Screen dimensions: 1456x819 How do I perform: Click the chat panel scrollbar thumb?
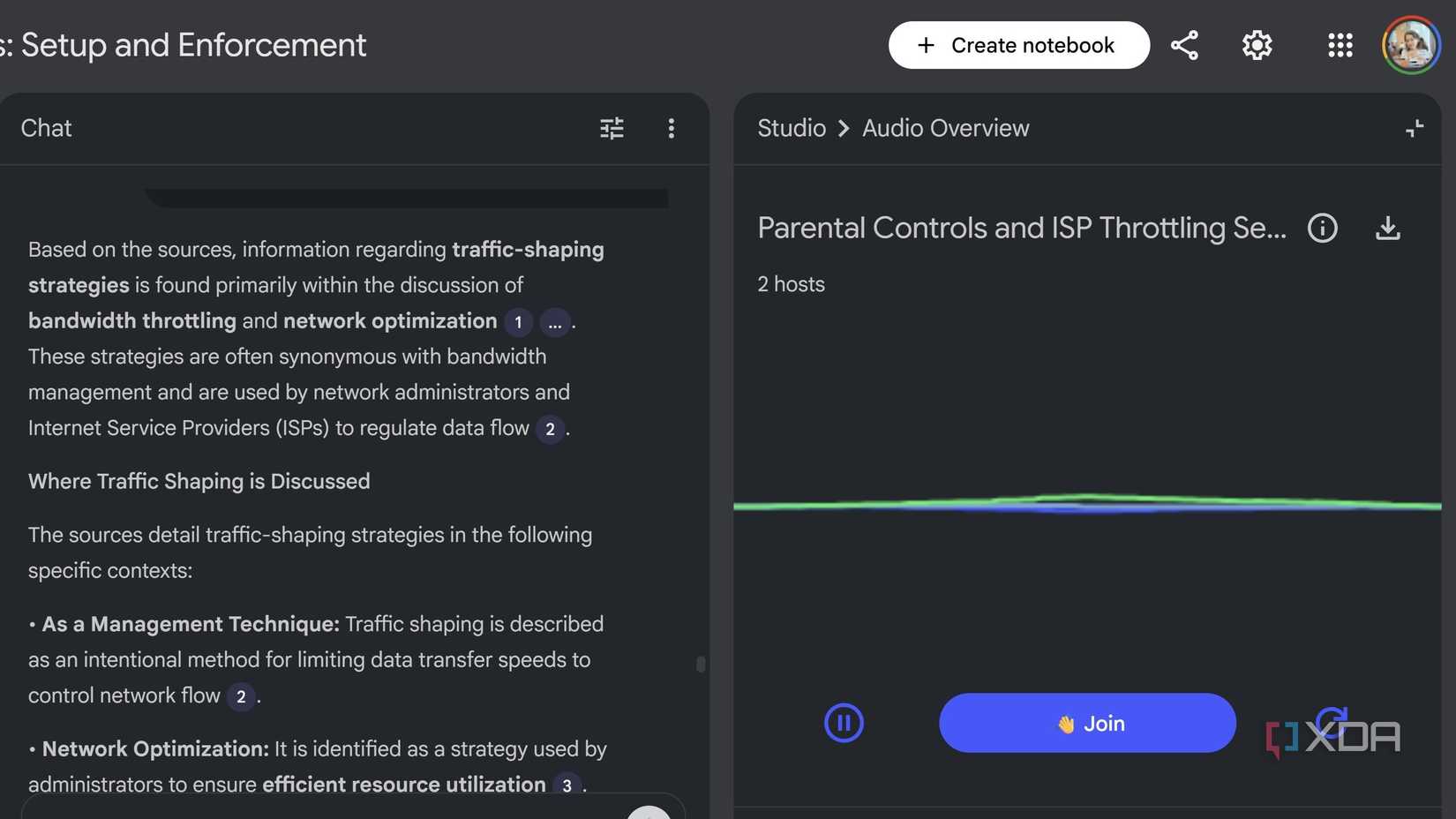[701, 664]
